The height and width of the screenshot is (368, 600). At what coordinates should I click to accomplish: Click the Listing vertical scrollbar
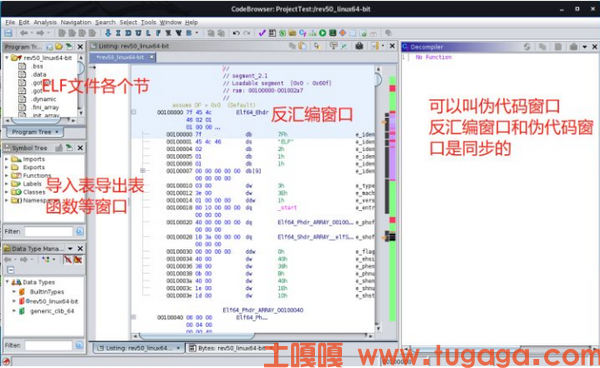(378, 199)
